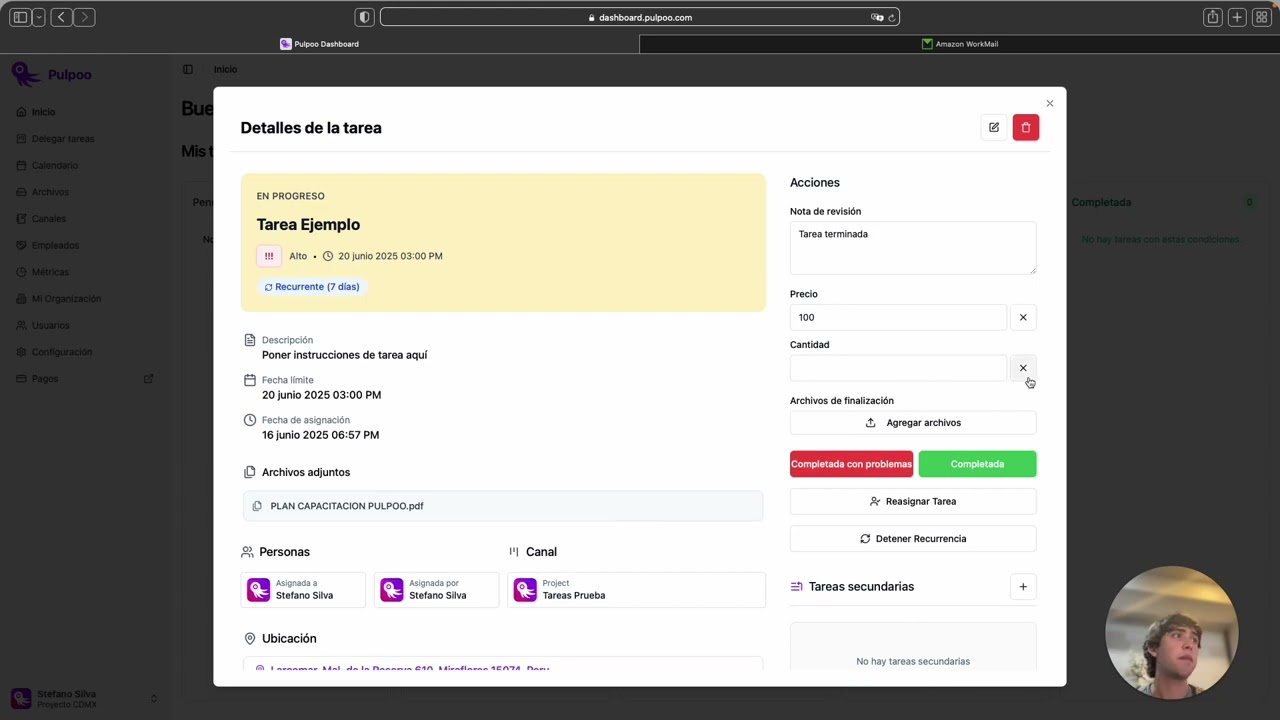
Task: Go back in Safari
Action: click(62, 17)
